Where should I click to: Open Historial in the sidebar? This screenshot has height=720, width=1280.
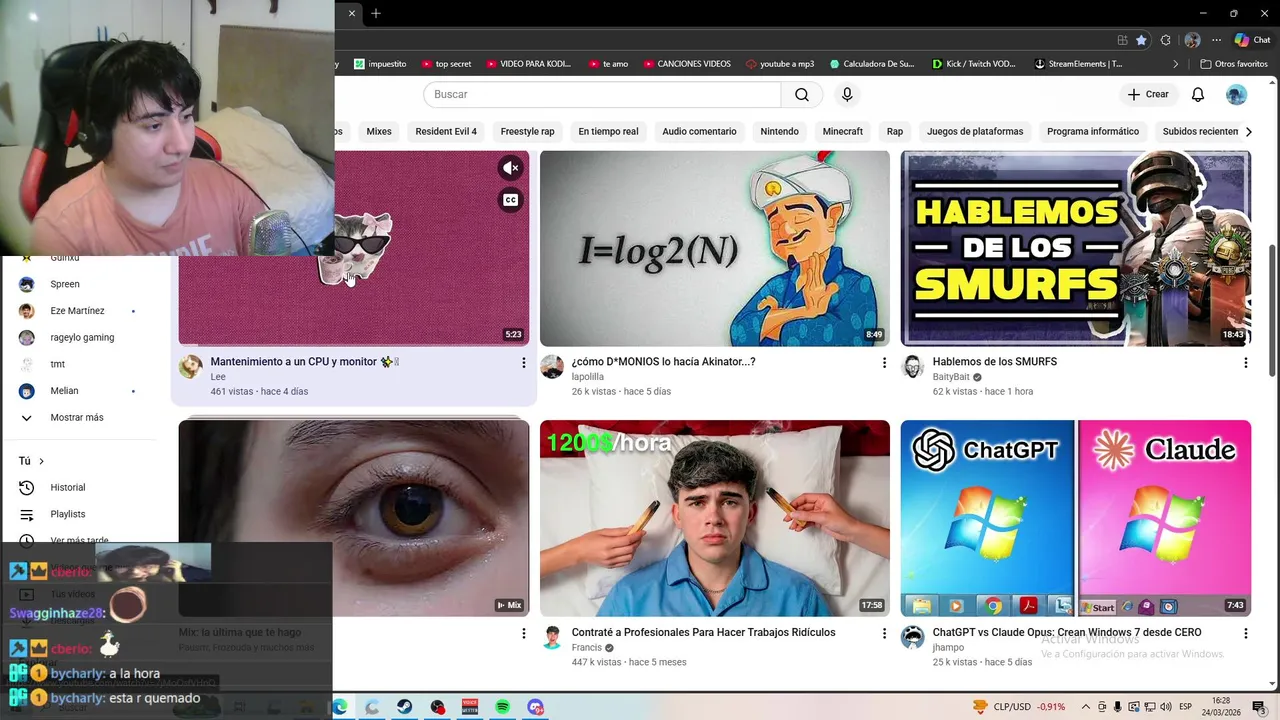68,487
